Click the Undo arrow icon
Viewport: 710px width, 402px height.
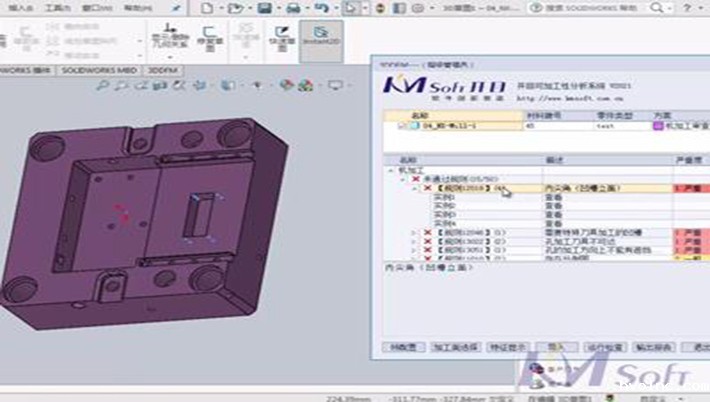coord(321,8)
